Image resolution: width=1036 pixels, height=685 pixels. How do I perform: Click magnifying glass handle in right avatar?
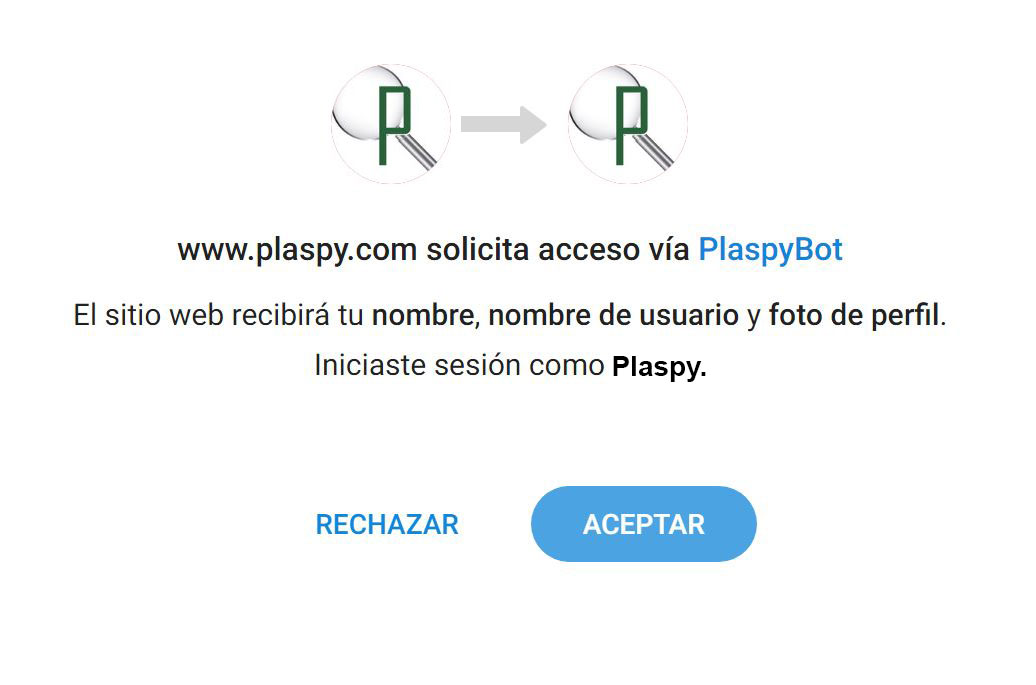click(x=656, y=149)
